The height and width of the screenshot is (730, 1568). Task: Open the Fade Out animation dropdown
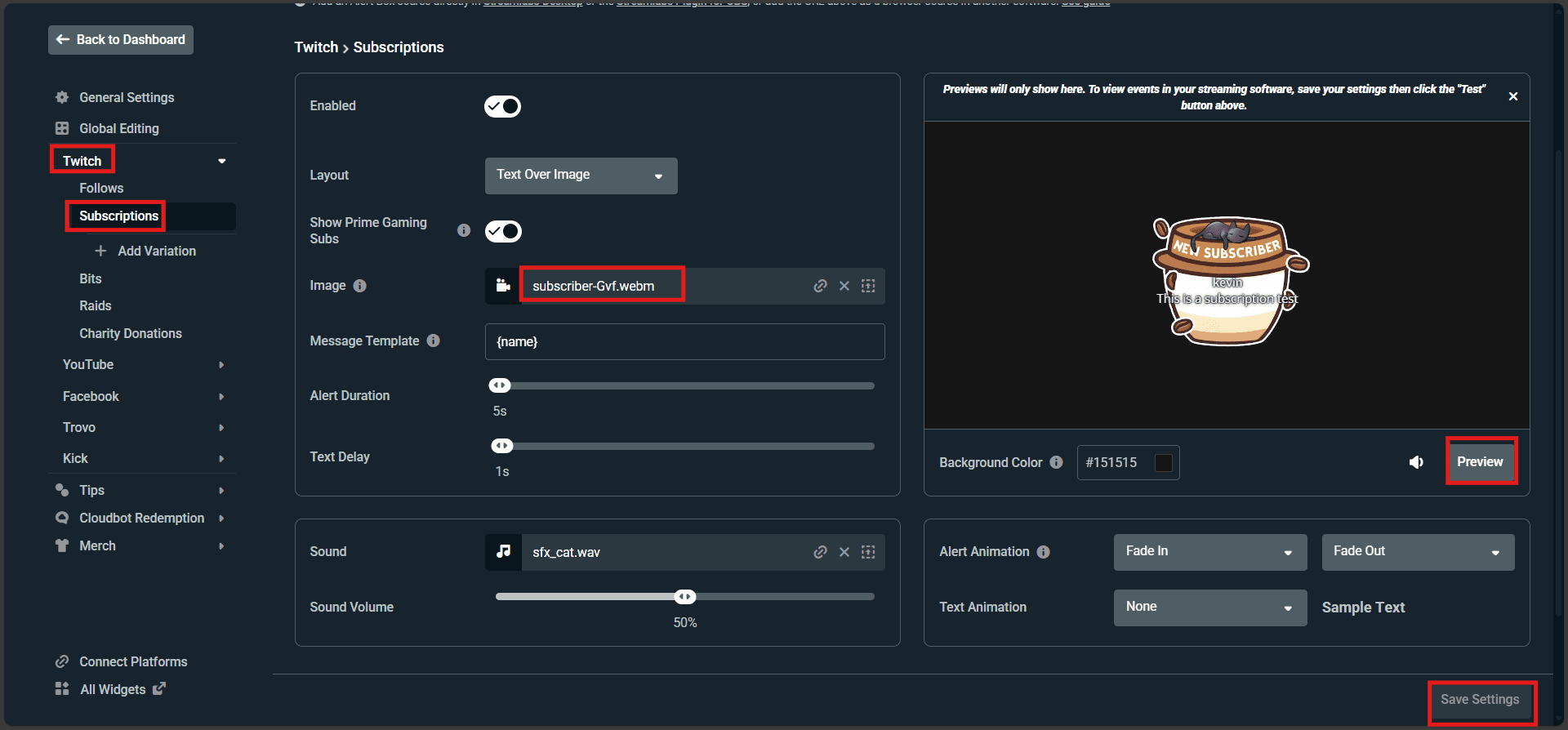(1419, 552)
